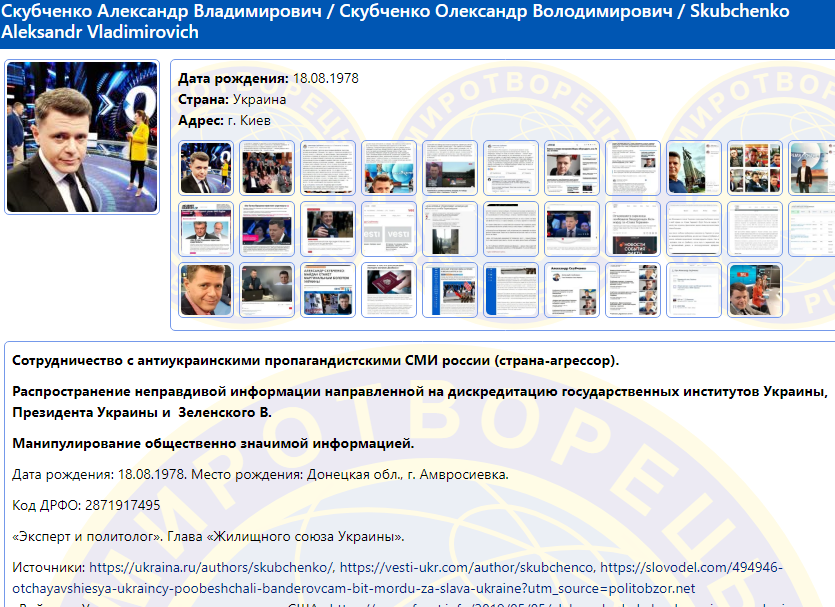Follow the vesti-ukr.com/author/skubchenco link

[x=466, y=568]
